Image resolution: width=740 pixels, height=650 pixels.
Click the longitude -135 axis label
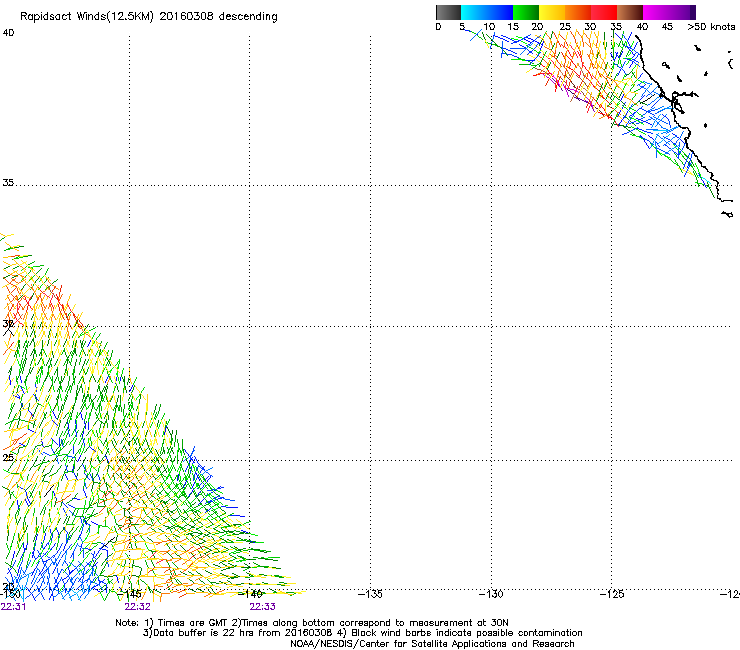pyautogui.click(x=370, y=594)
